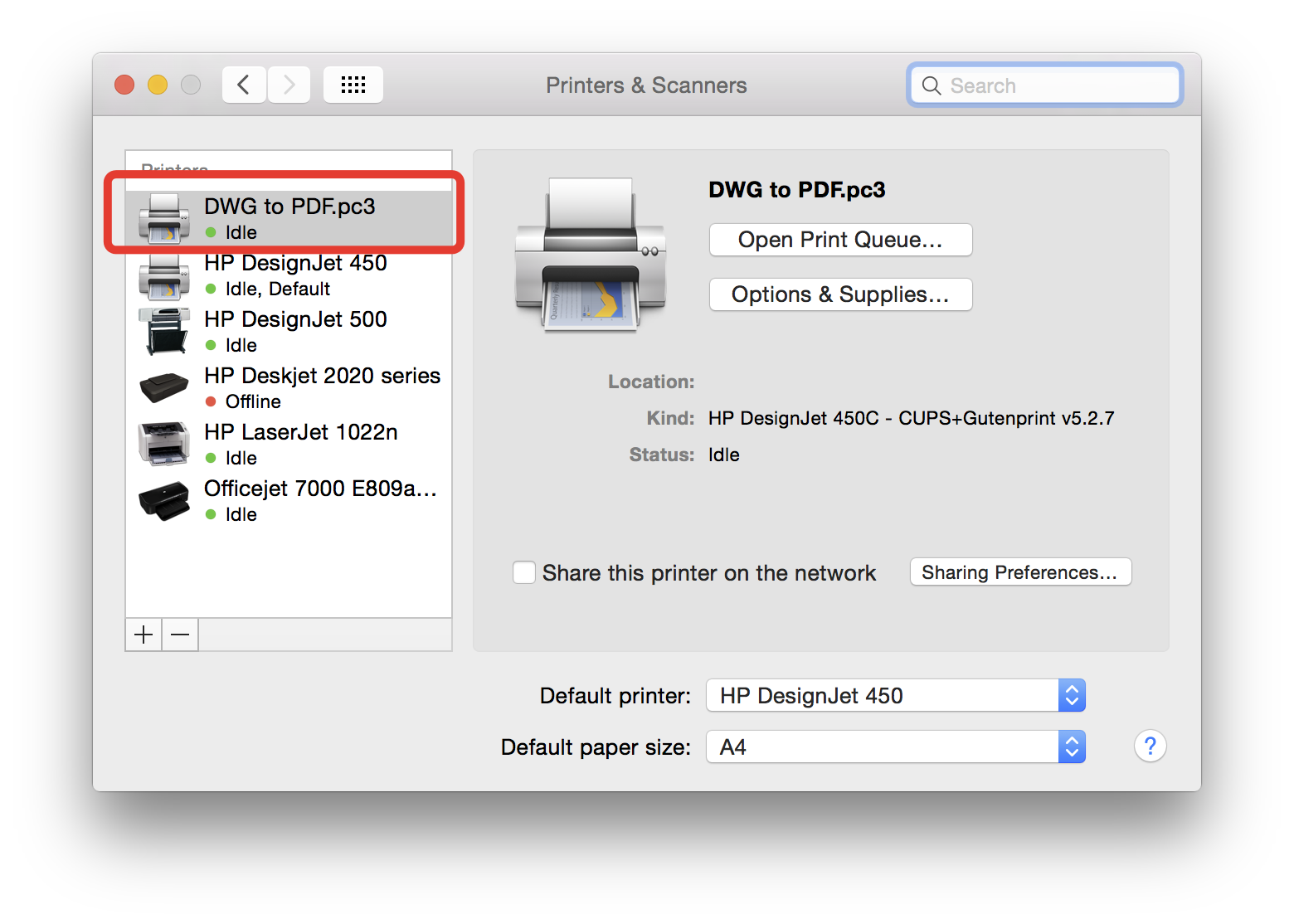The height and width of the screenshot is (924, 1294).
Task: Select the HP DesignJet 500 plotter icon
Action: pos(163,331)
